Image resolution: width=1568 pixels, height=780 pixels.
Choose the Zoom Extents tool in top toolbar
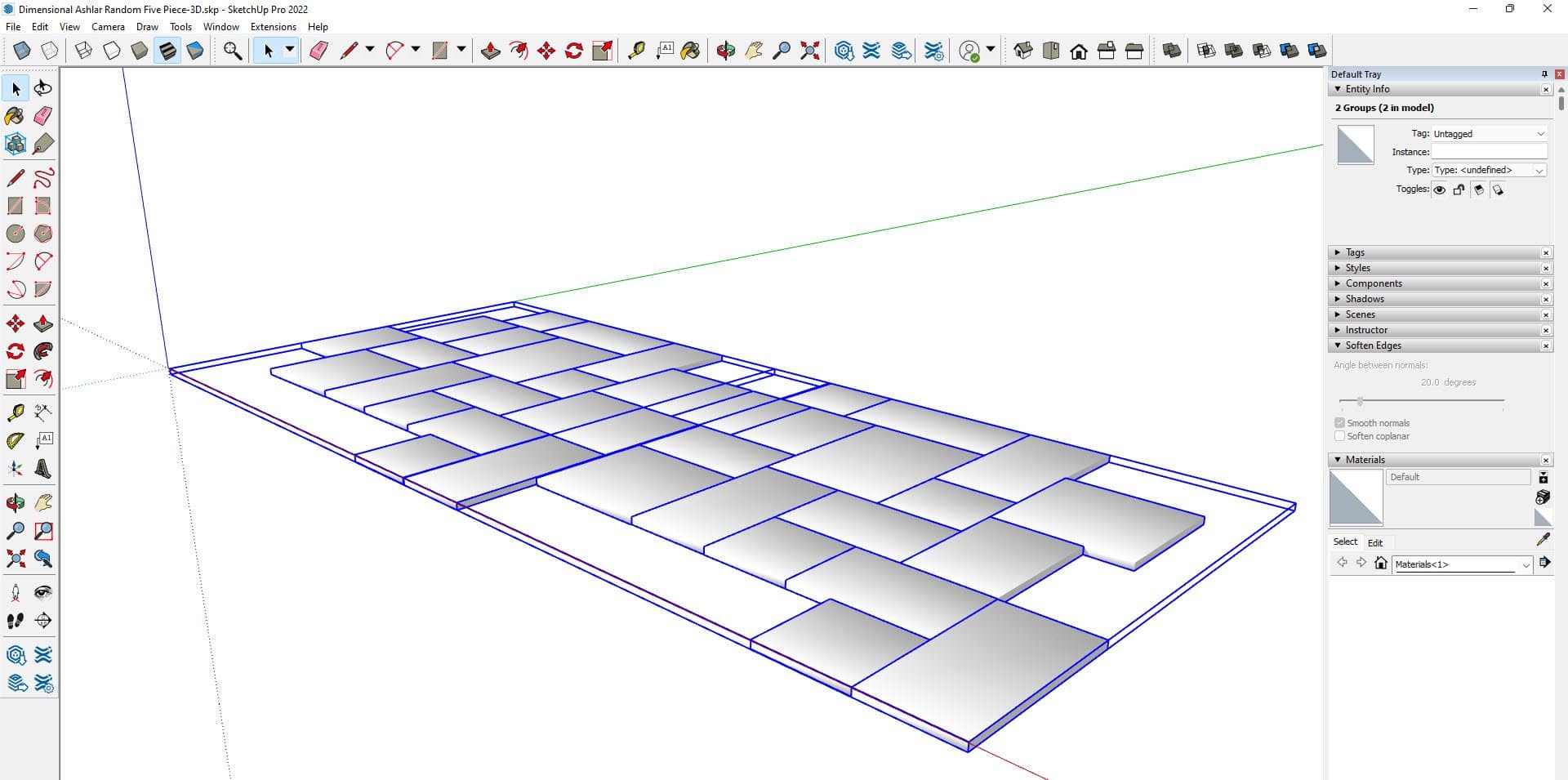pyautogui.click(x=809, y=51)
